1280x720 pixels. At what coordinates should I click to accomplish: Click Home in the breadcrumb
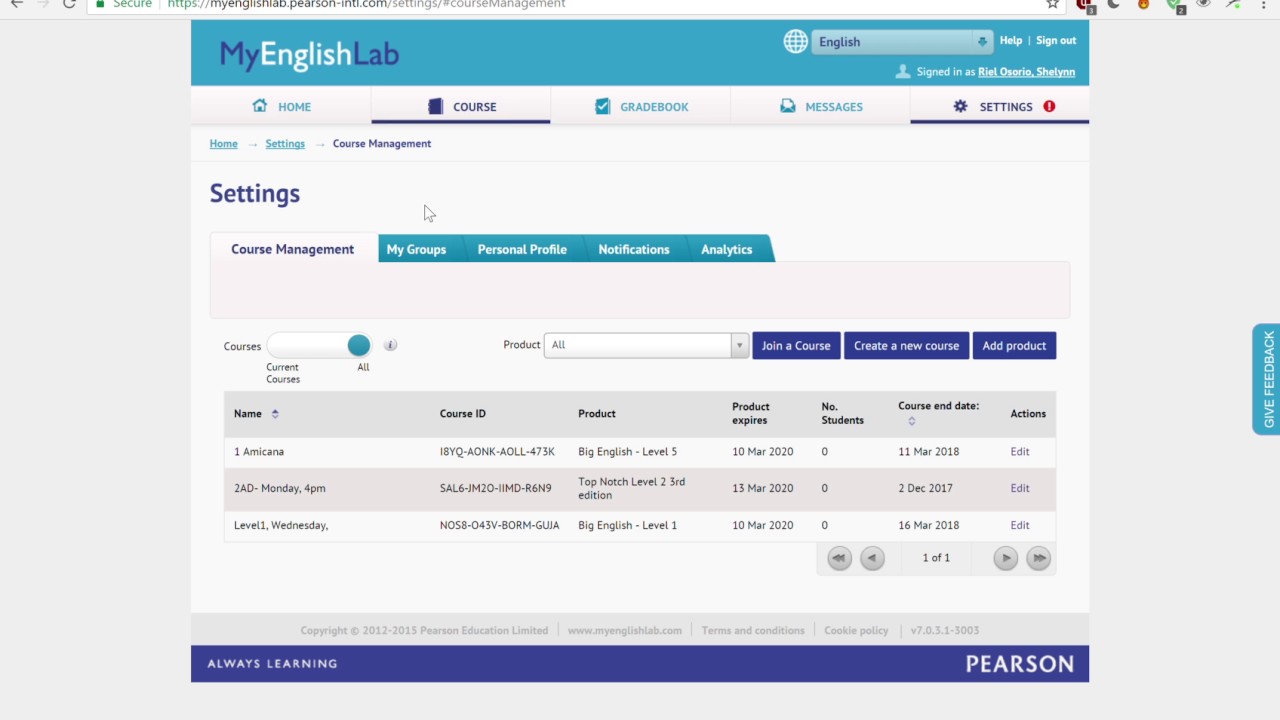point(223,143)
